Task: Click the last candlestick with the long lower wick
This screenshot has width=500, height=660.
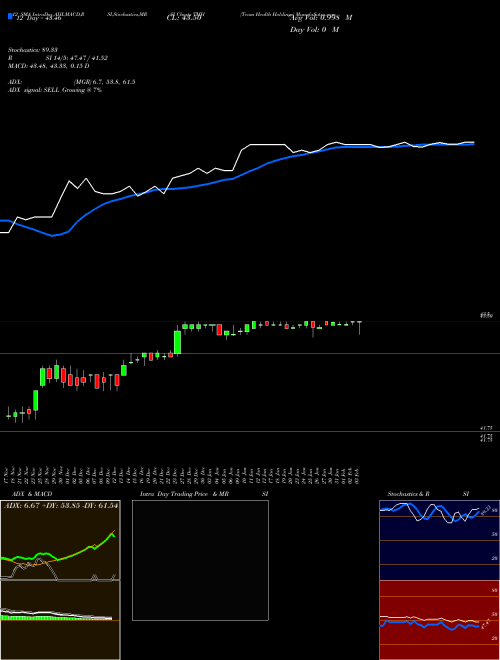Action: coord(359,328)
